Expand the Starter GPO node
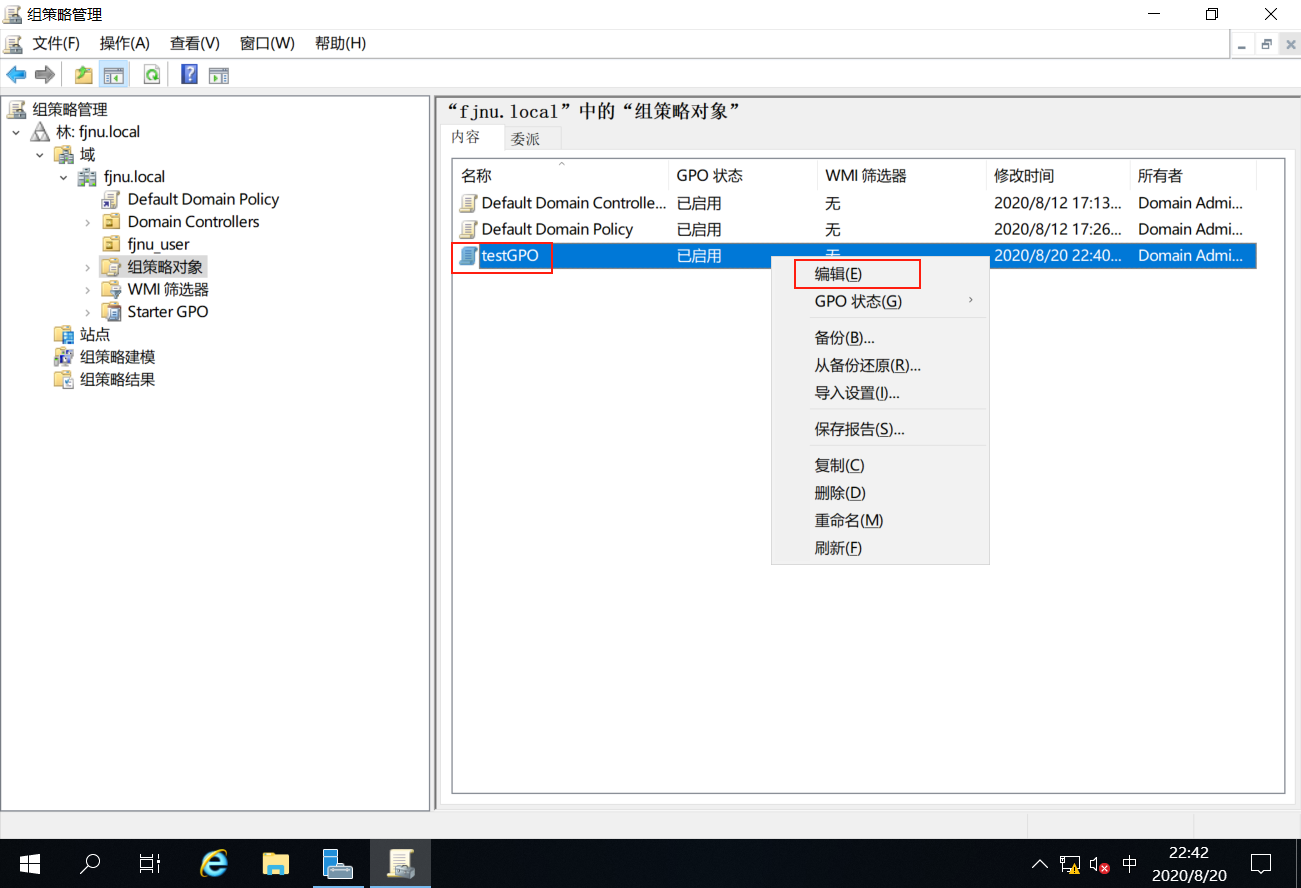The height and width of the screenshot is (888, 1301). coord(88,312)
